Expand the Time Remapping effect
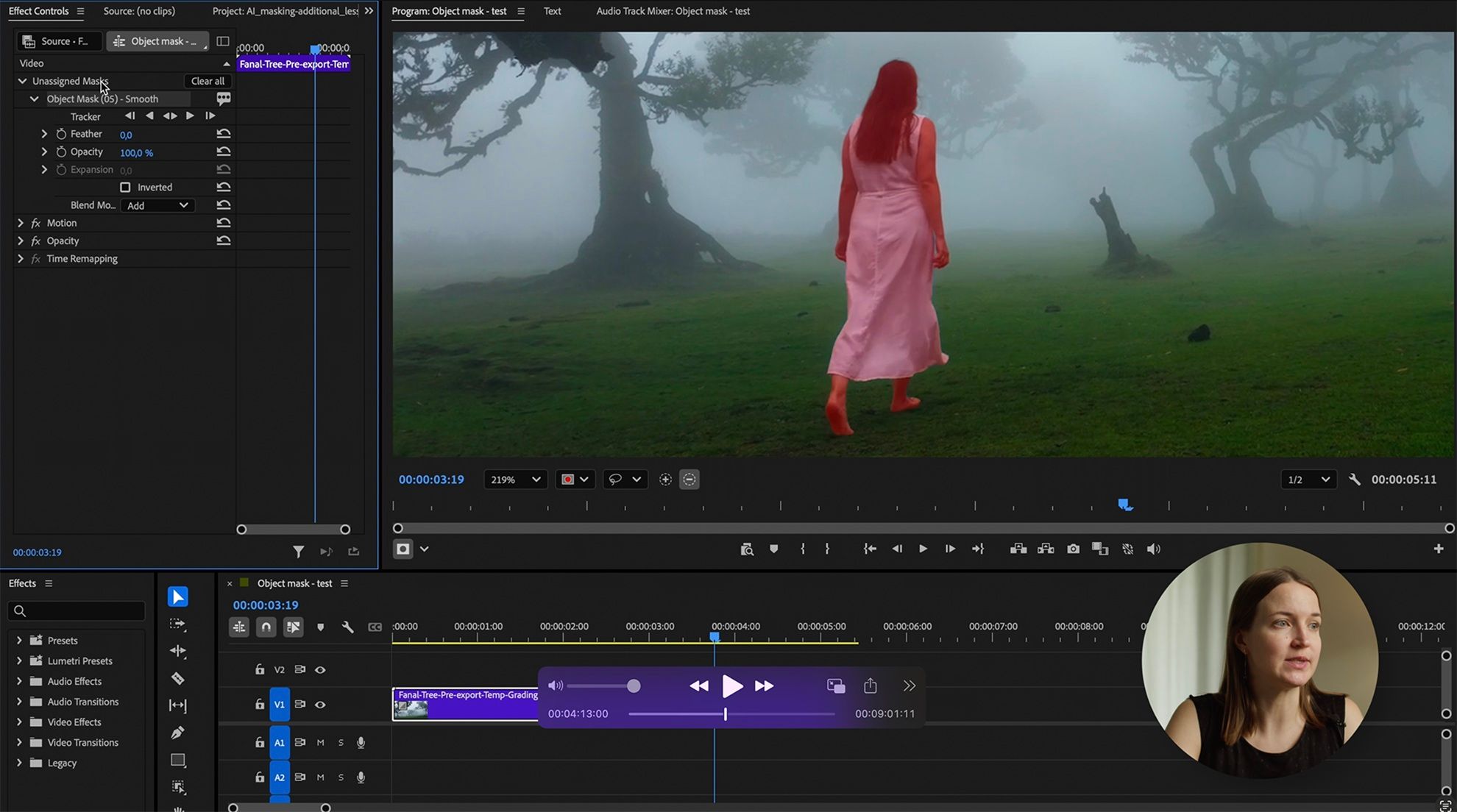1457x812 pixels. [x=21, y=259]
